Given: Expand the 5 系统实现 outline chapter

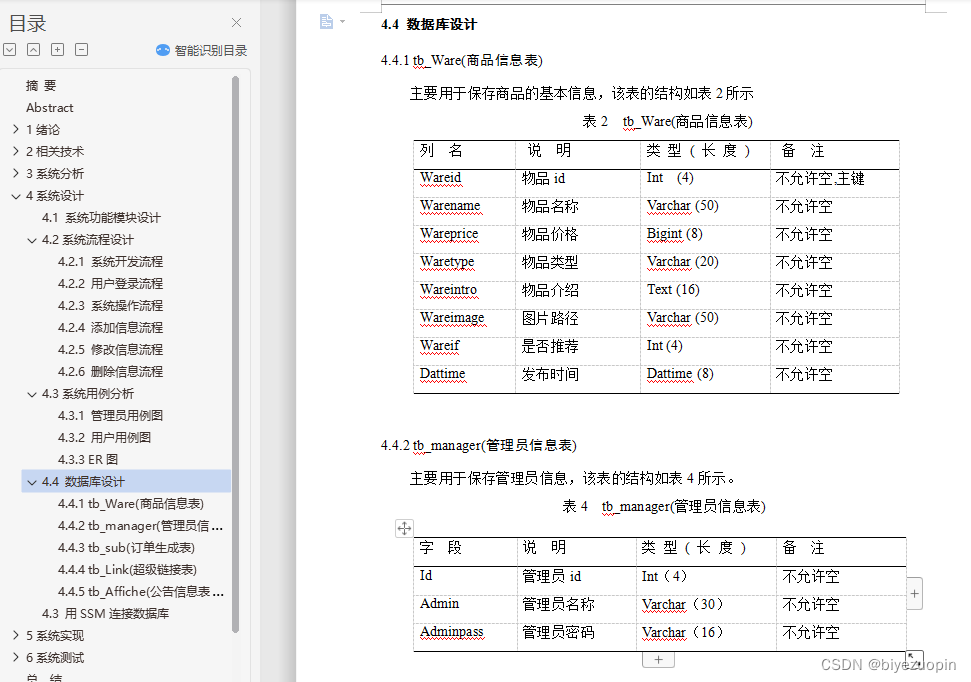Looking at the screenshot, I should (15, 635).
